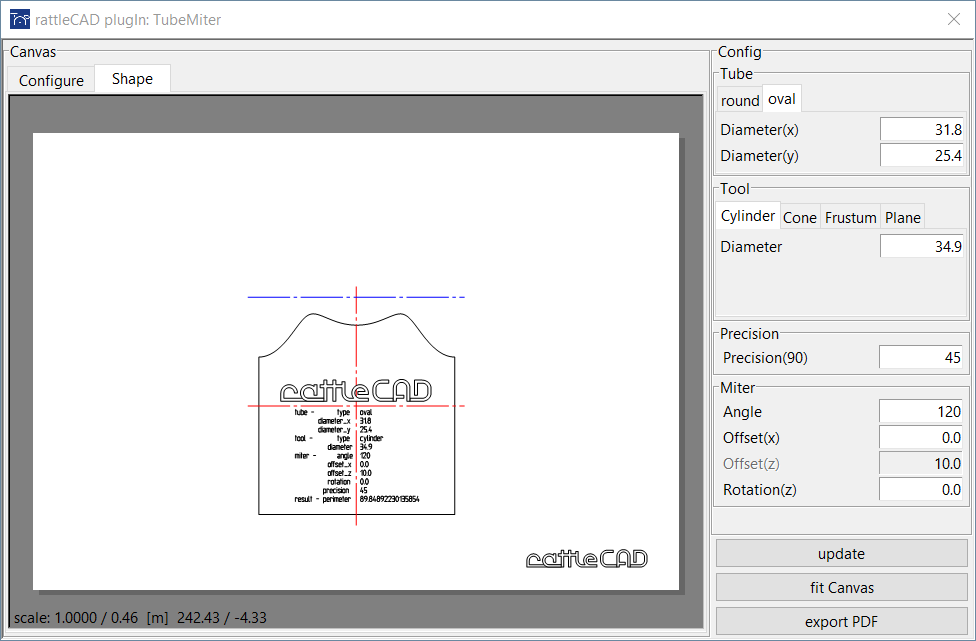Click the Diameter(x) label
This screenshot has width=976, height=641.
759,130
